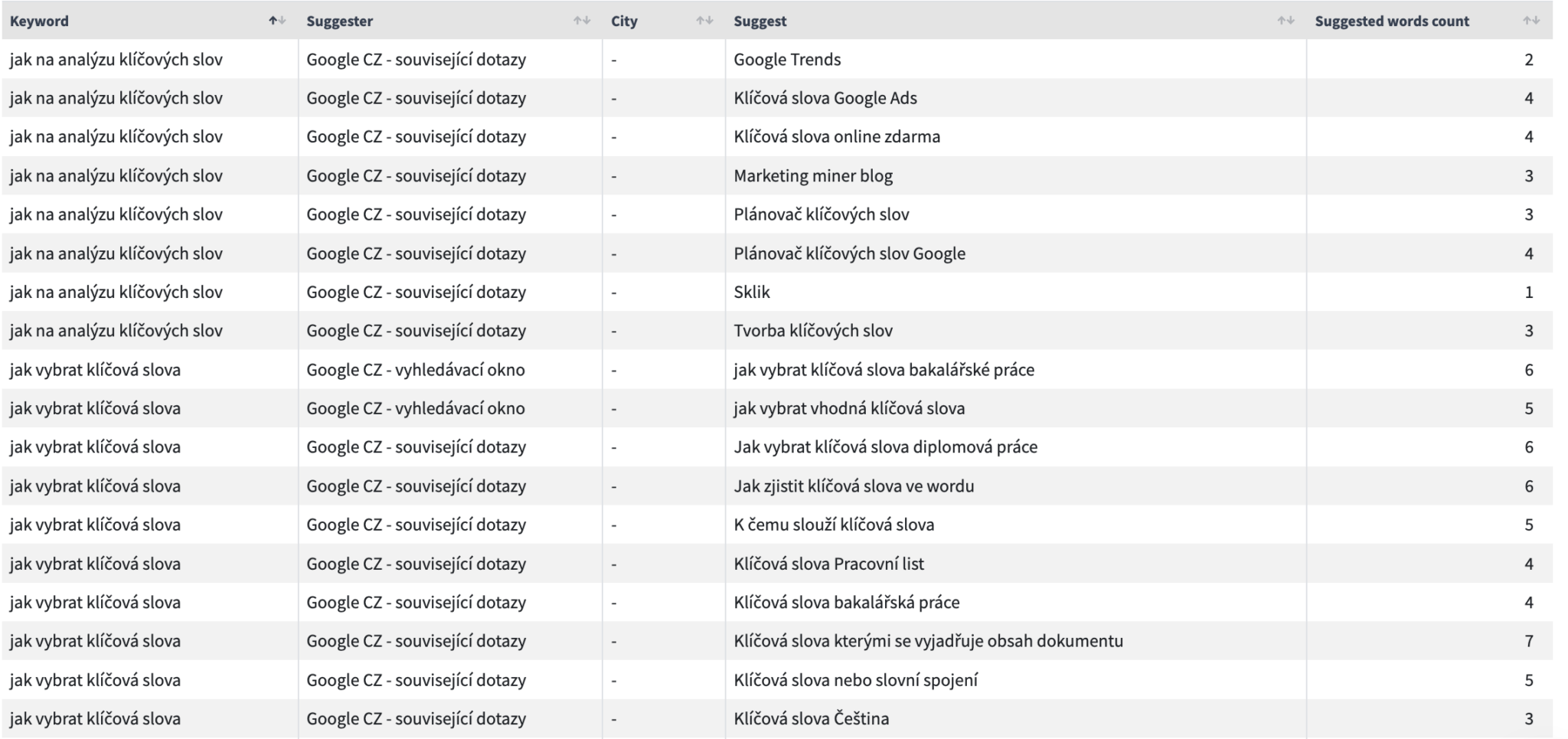Viewport: 1568px width, 739px height.
Task: Sort by Suggest column using arrows icon
Action: coord(1285,21)
